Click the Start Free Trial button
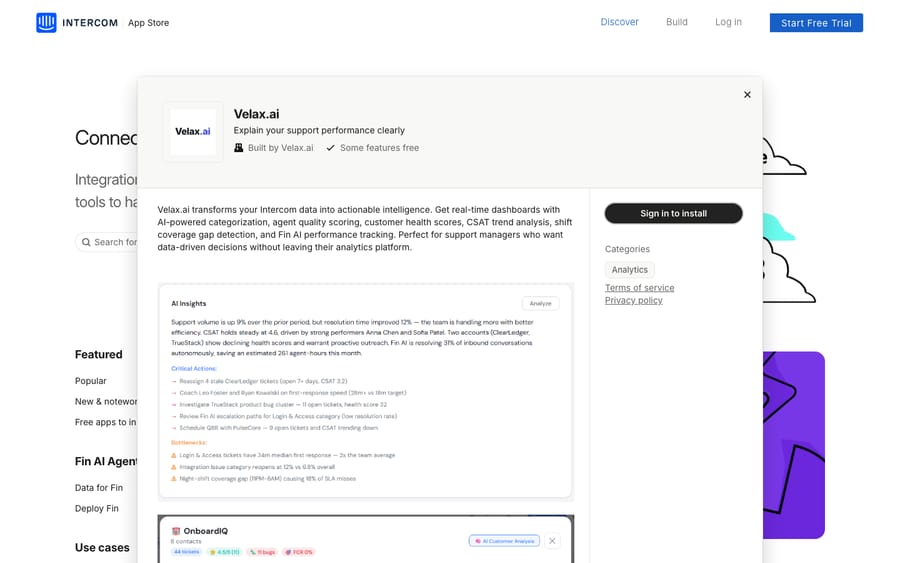This screenshot has width=900, height=563. [x=816, y=23]
